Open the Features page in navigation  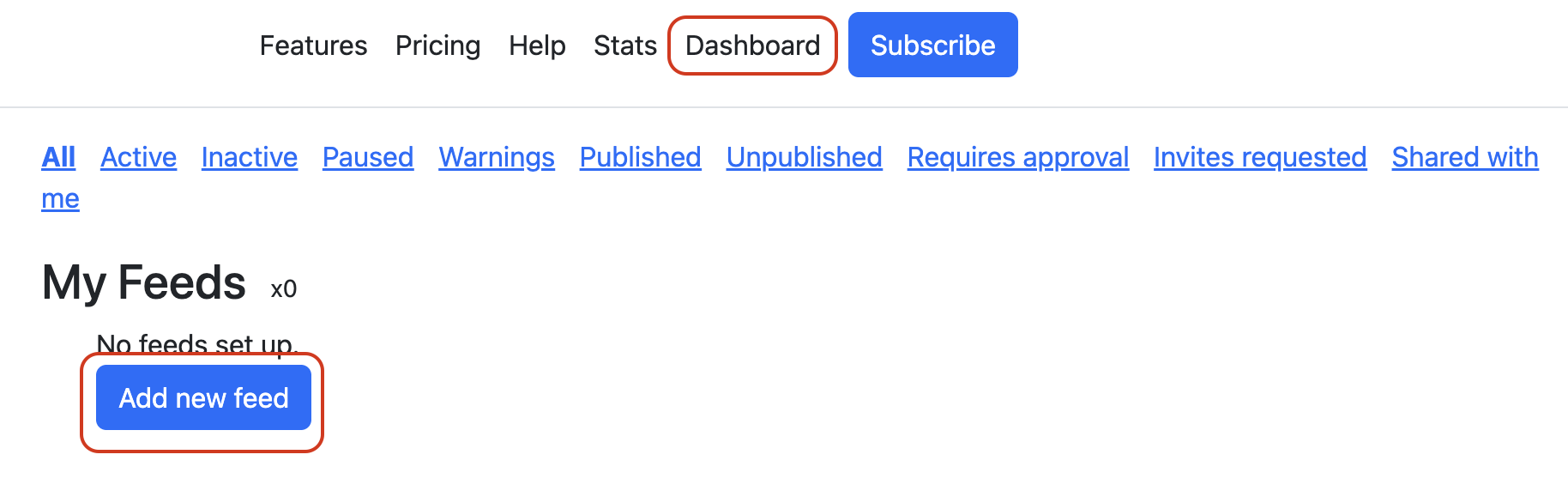pyautogui.click(x=313, y=45)
